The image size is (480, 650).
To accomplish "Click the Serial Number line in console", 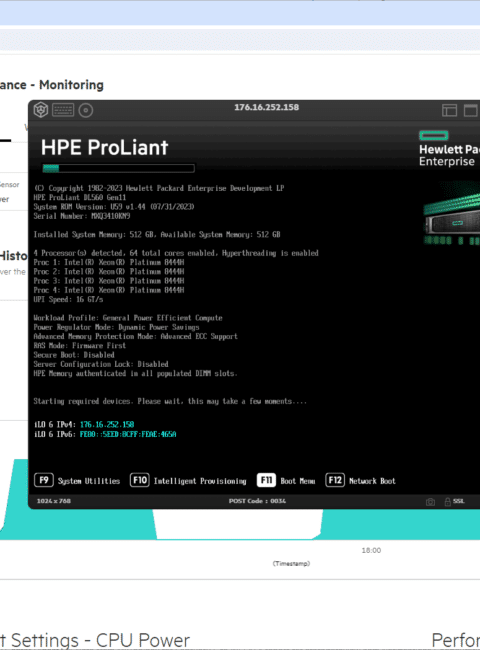I will pos(82,216).
